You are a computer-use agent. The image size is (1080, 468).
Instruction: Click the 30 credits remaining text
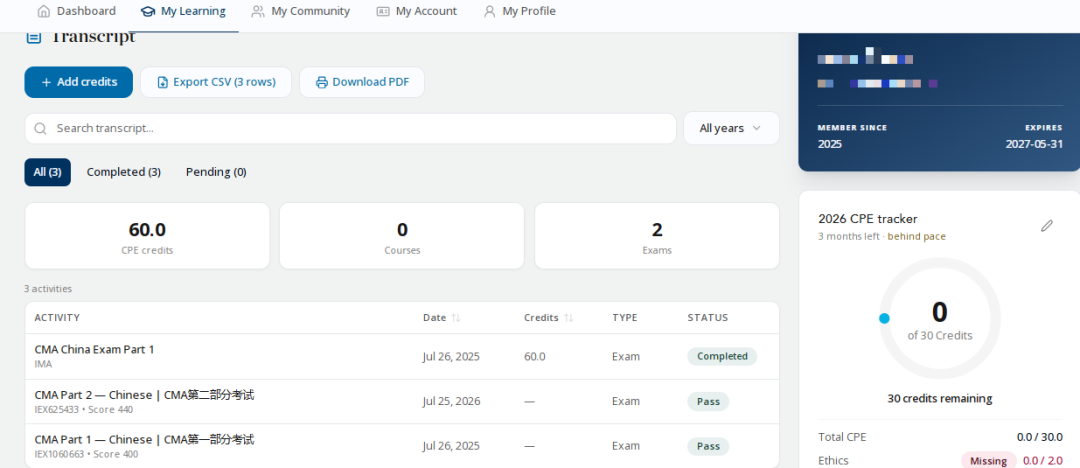tap(939, 398)
